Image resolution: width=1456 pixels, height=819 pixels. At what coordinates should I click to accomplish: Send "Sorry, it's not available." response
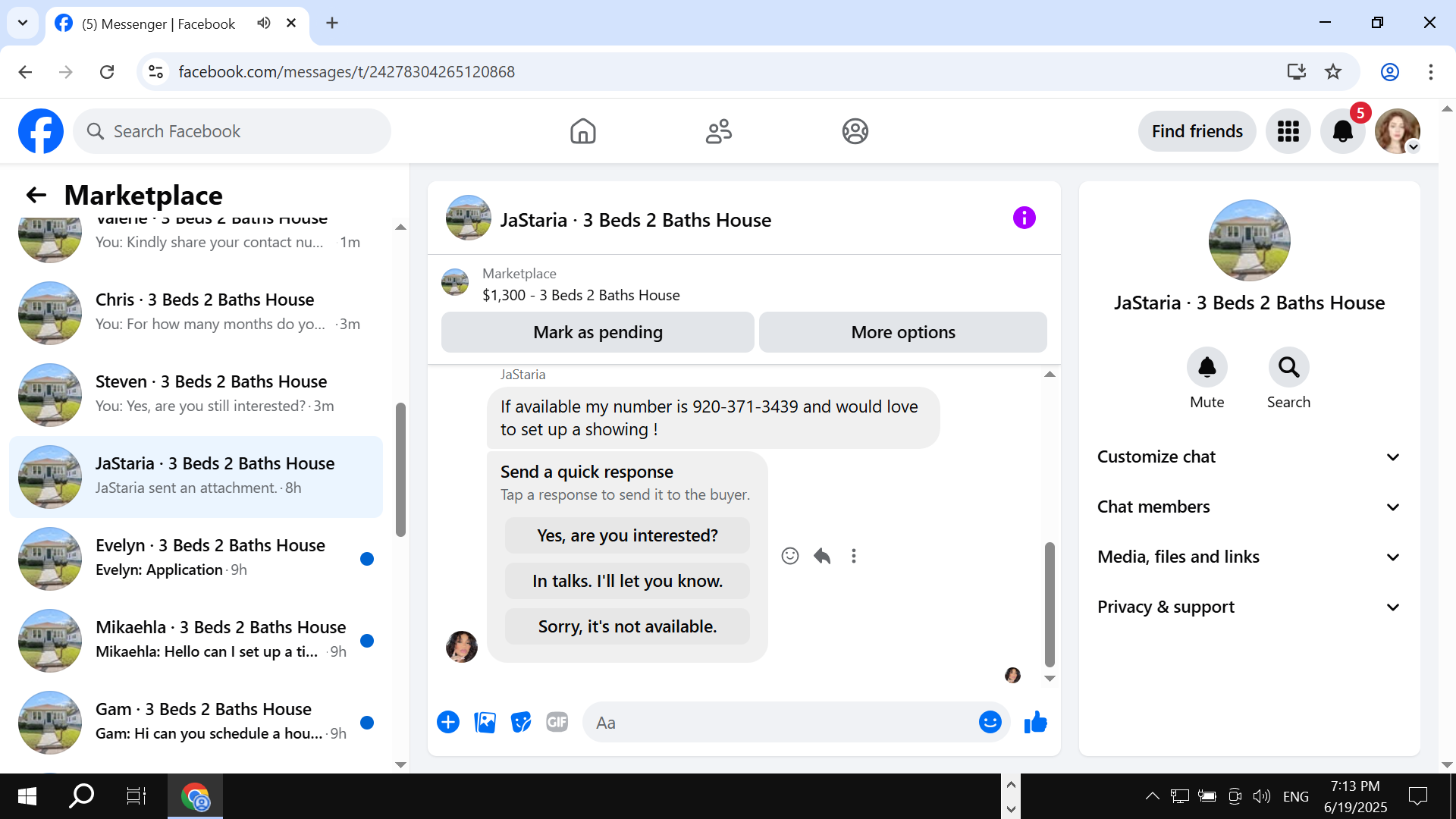coord(627,626)
